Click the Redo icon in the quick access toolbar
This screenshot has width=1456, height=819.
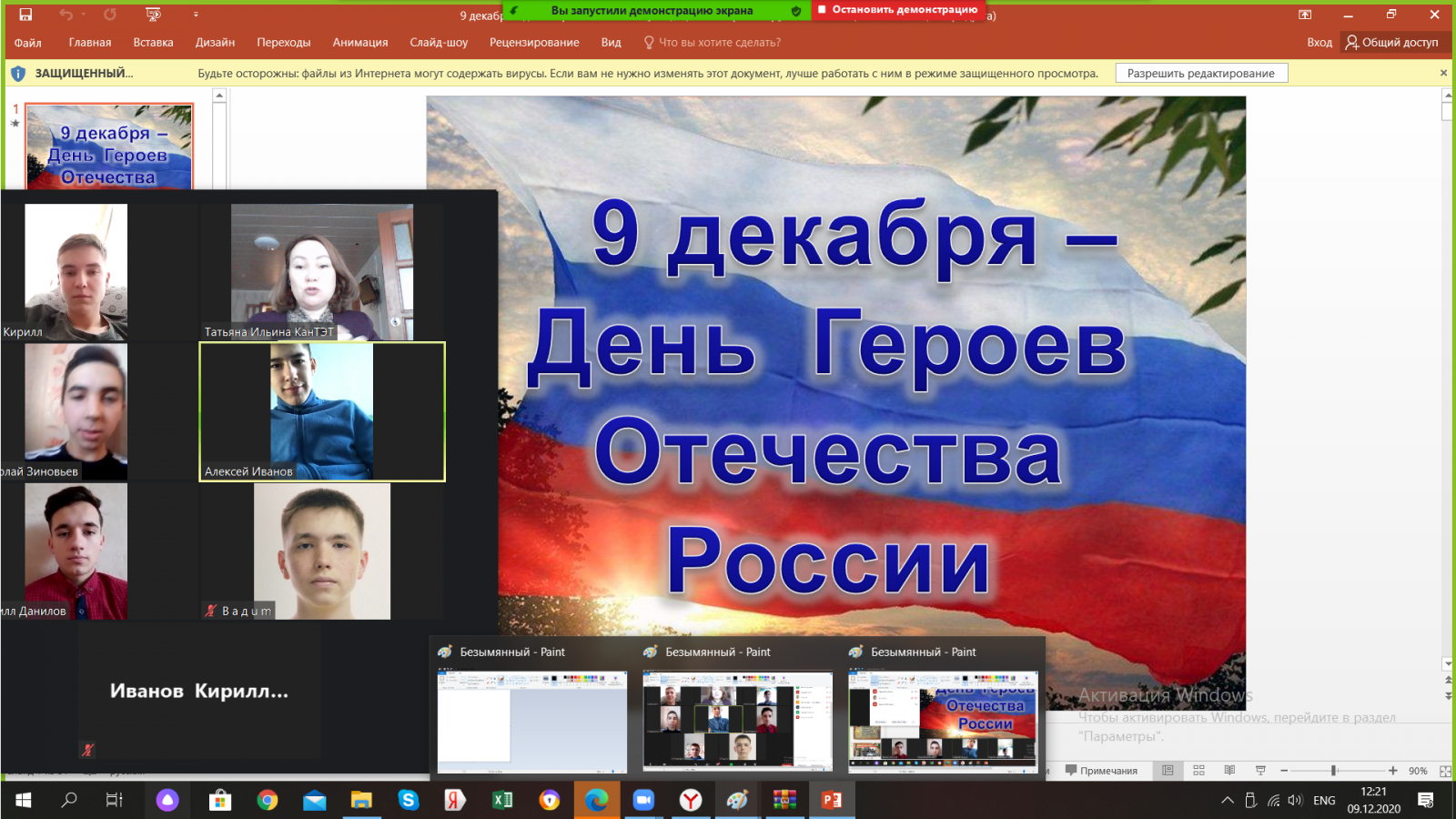point(110,15)
